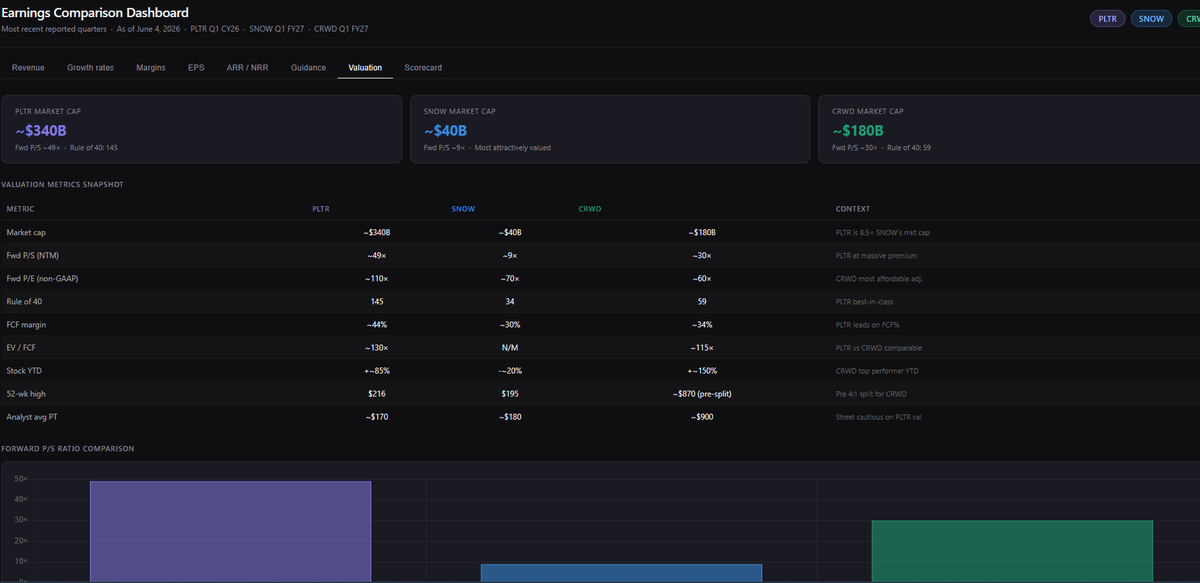Select the EV / FCF row label
Viewport: 1200px width, 583px height.
(23, 347)
